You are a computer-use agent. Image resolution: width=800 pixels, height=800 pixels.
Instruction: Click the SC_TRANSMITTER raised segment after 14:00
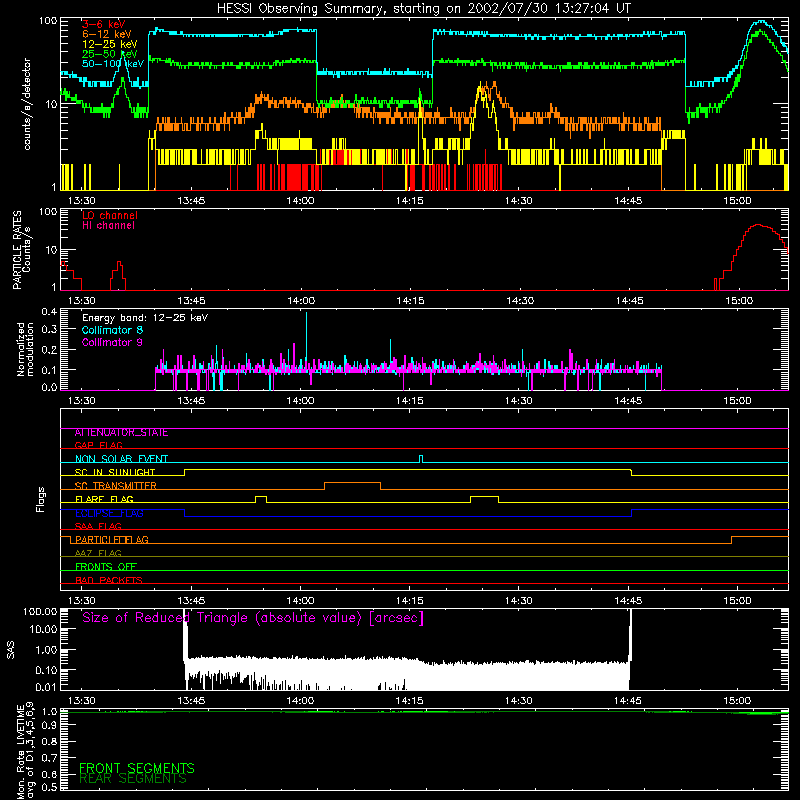pos(353,485)
